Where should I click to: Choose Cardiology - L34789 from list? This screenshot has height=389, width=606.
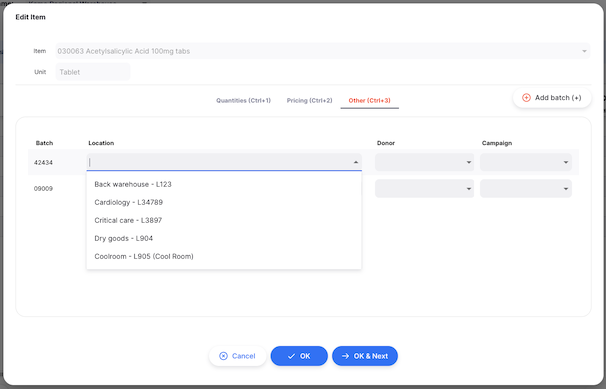[224, 202]
